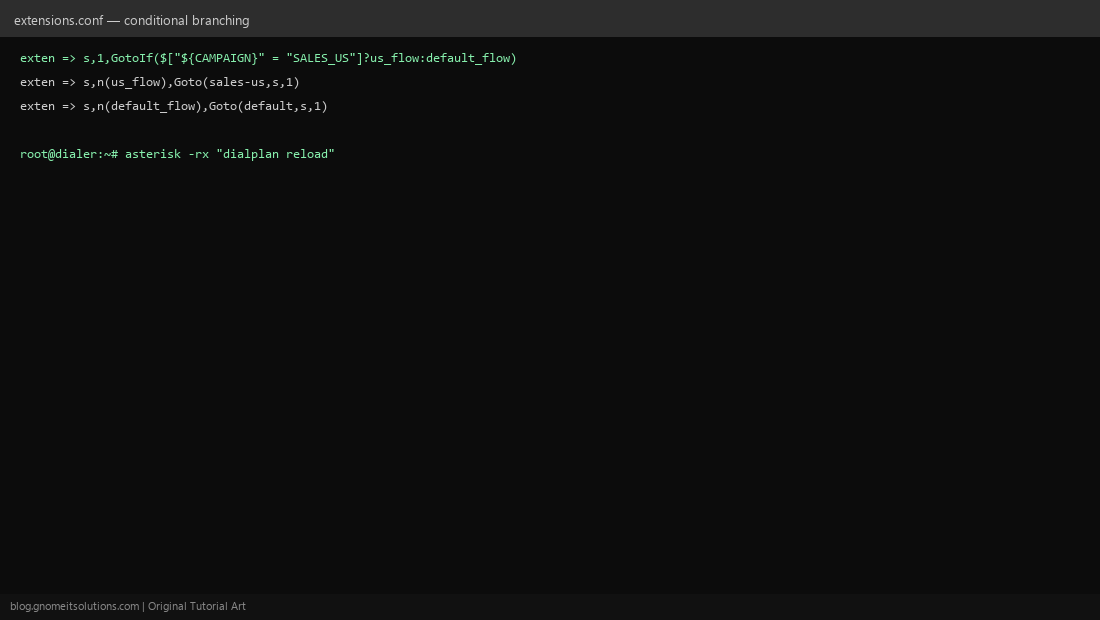Image resolution: width=1100 pixels, height=620 pixels.
Task: Click the title 'extensions.conf — conditional branching'
Action: [x=131, y=20]
